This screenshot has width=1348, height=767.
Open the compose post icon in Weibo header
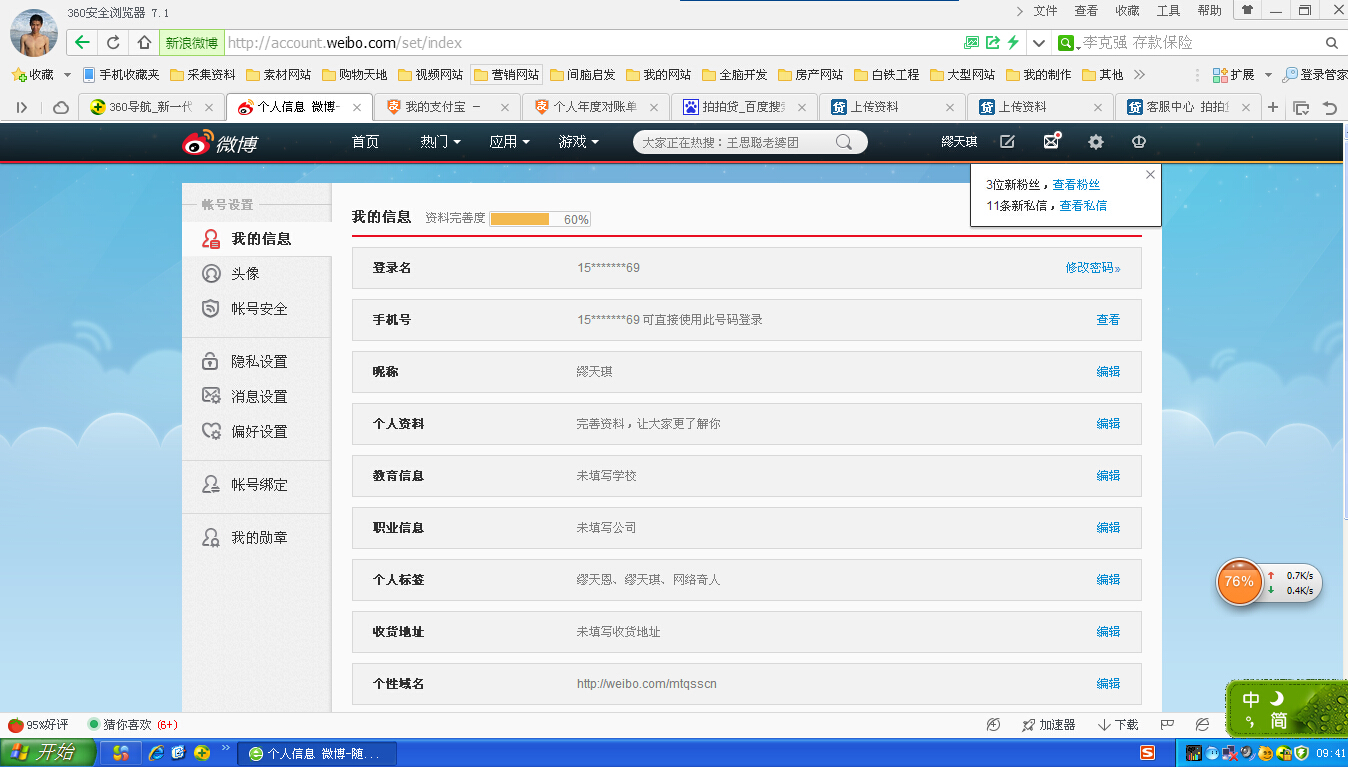[1007, 142]
